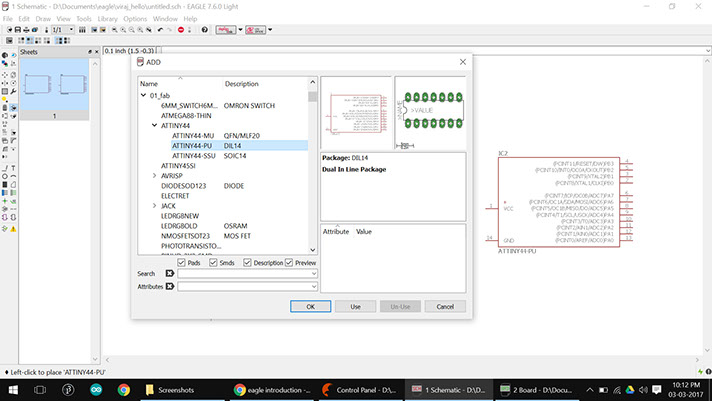Click the Print icon in top toolbar
The height and width of the screenshot is (401, 712).
click(26, 30)
